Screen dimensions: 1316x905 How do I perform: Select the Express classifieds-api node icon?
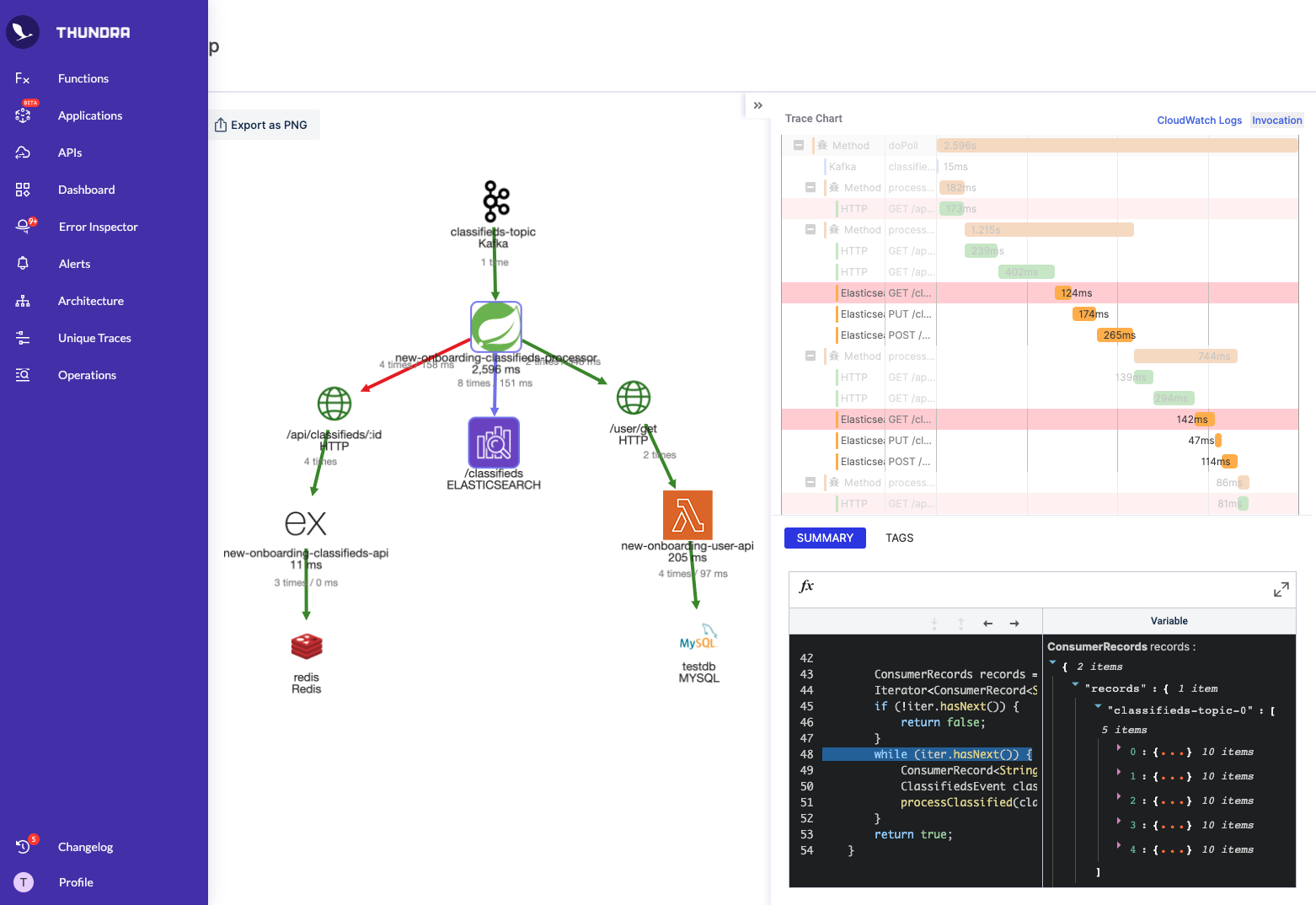pyautogui.click(x=306, y=523)
